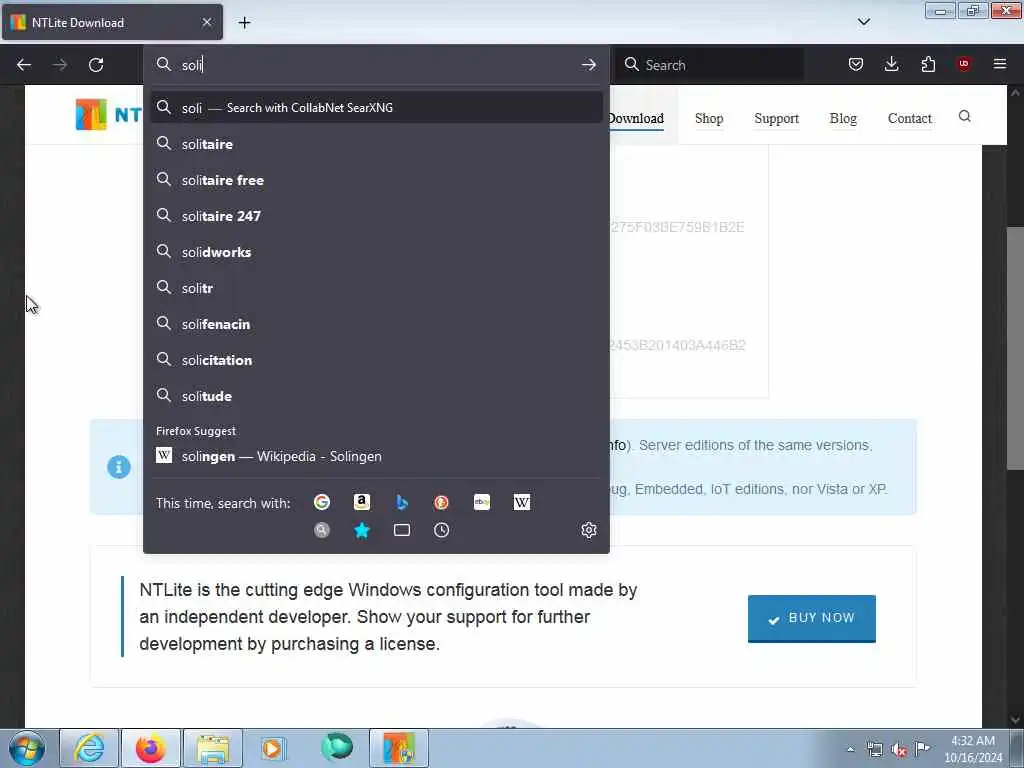Open the Support menu item
The width and height of the screenshot is (1024, 768).
coord(776,118)
